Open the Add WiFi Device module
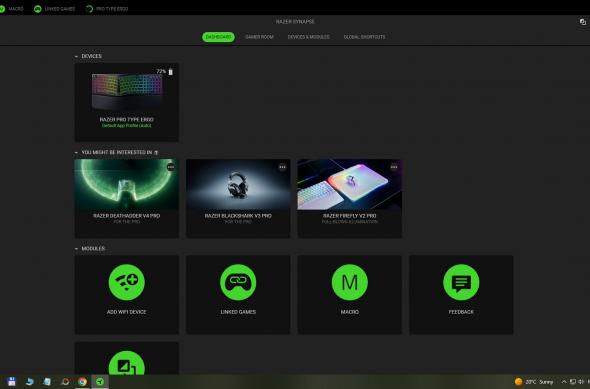The width and height of the screenshot is (590, 389). point(126,295)
